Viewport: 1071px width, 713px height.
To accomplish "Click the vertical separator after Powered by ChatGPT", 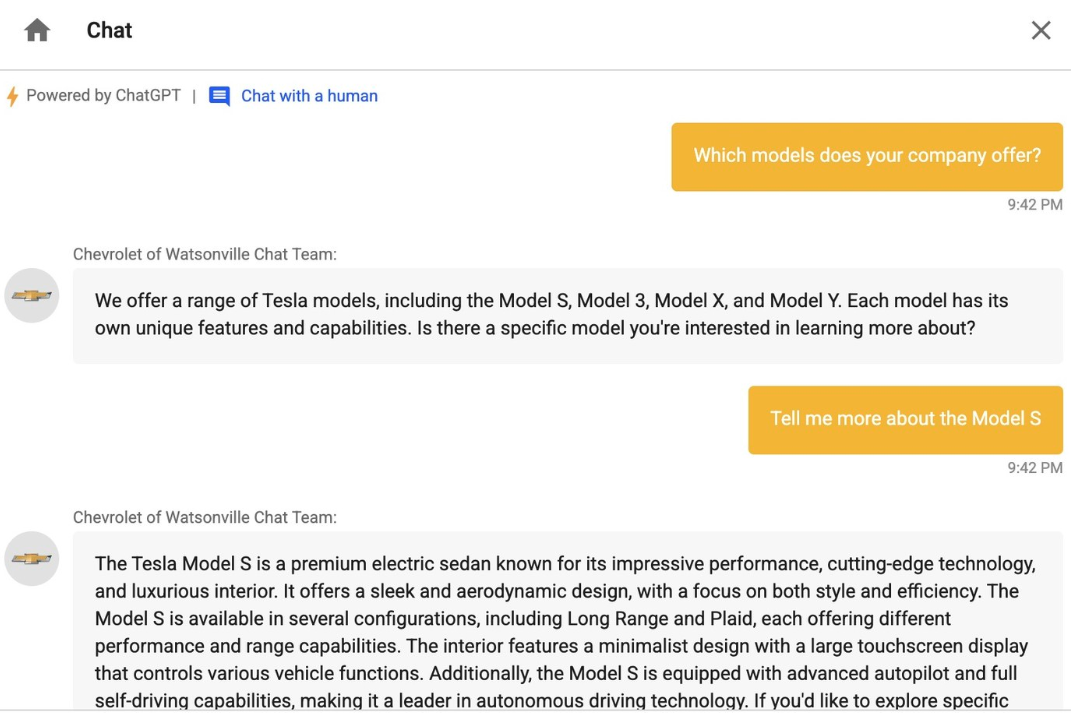I will pos(194,96).
